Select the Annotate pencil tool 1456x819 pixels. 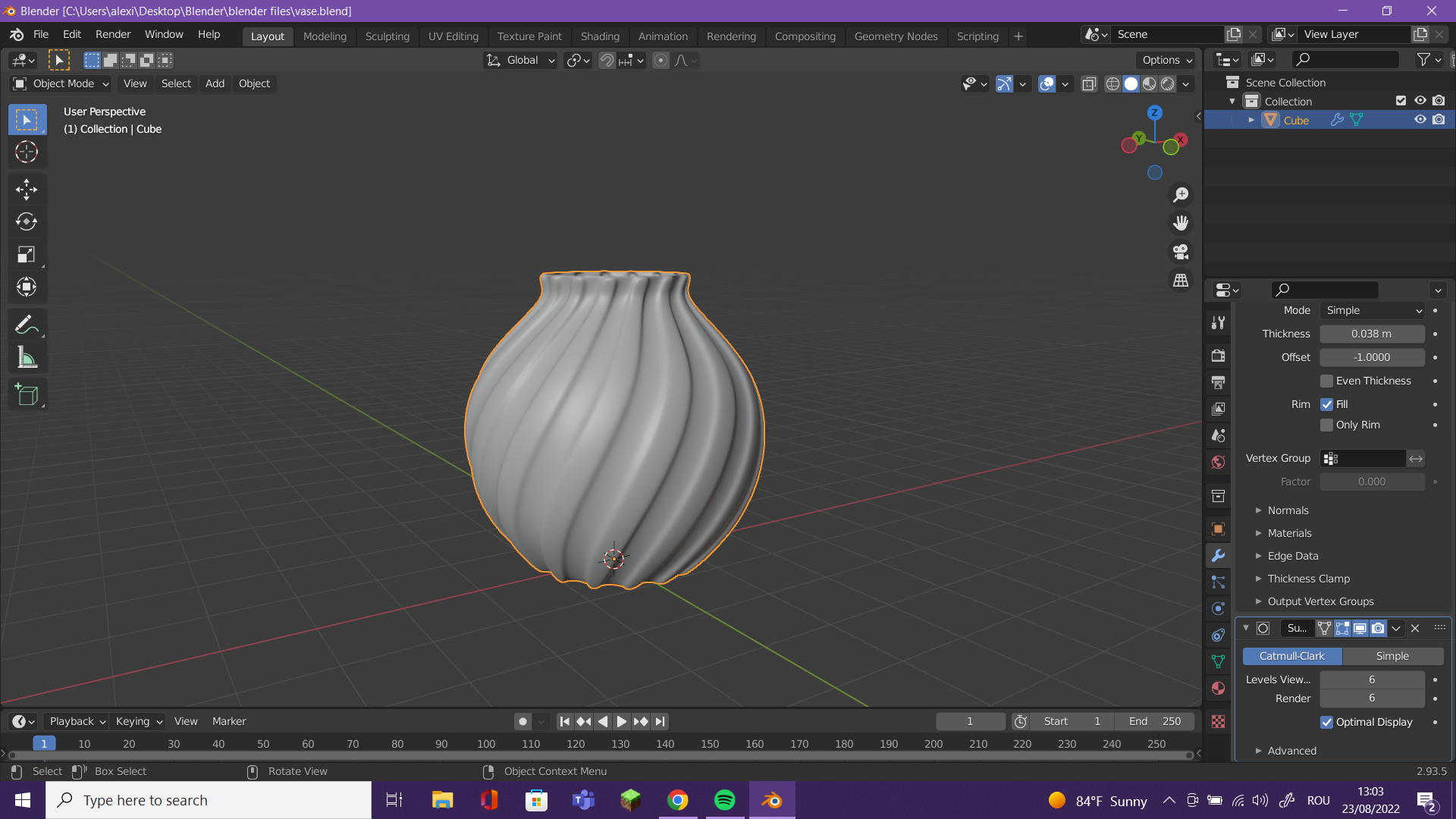(27, 325)
